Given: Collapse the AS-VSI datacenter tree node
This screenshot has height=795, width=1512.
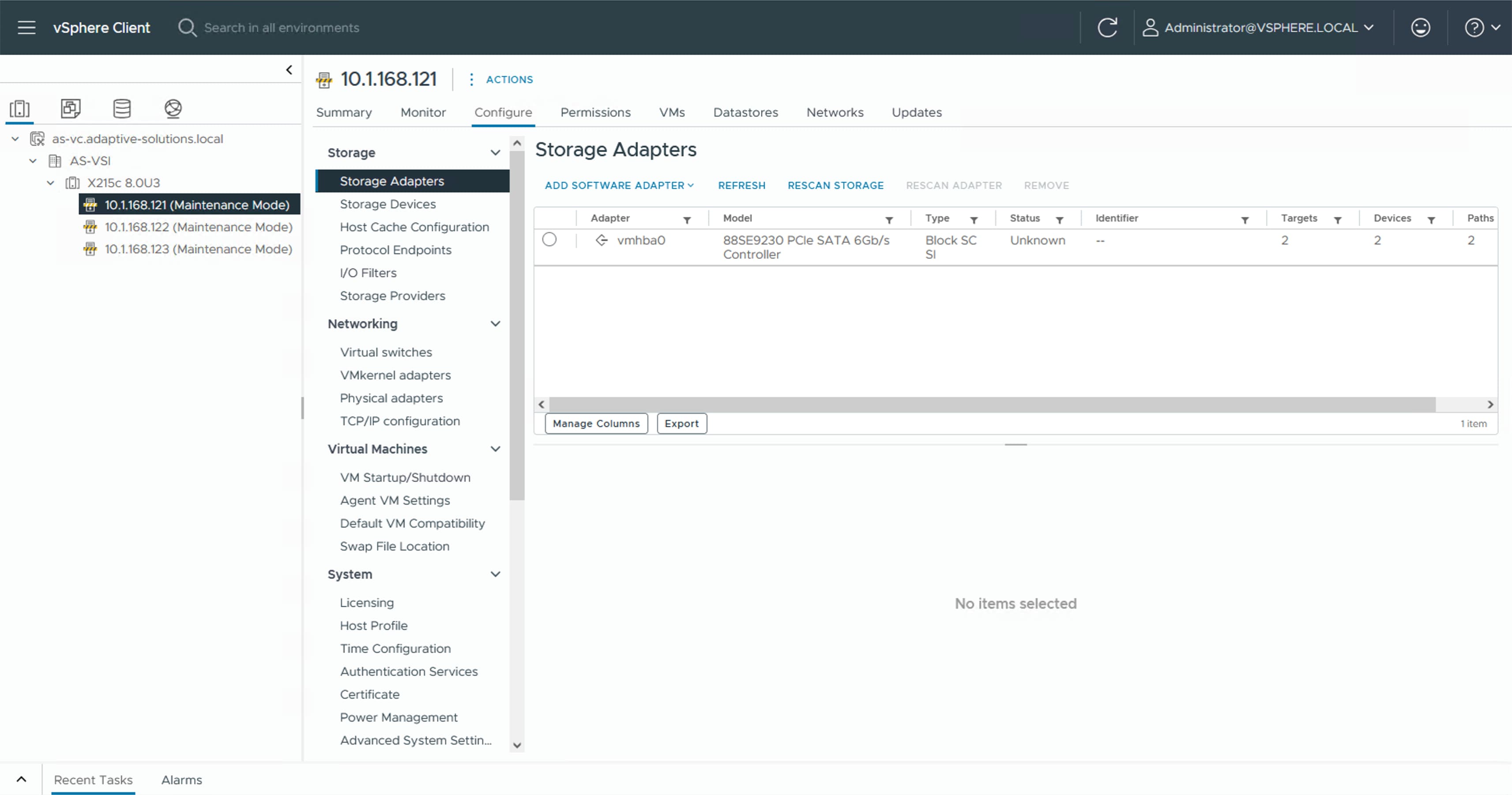Looking at the screenshot, I should pyautogui.click(x=33, y=161).
